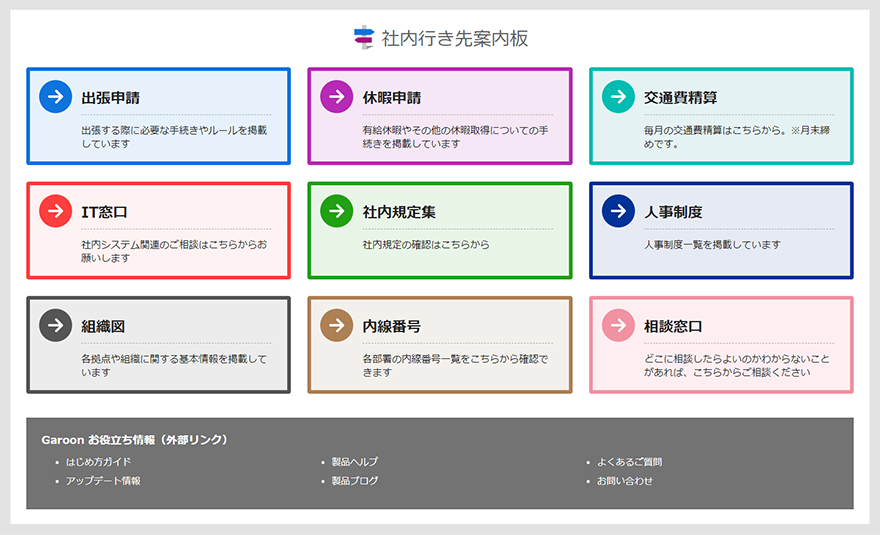Click the red arrow icon for IT窓口
The image size is (880, 535).
click(x=56, y=212)
